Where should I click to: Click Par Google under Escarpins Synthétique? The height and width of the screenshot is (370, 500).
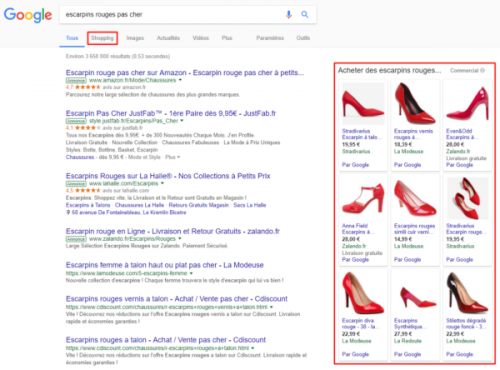click(407, 354)
